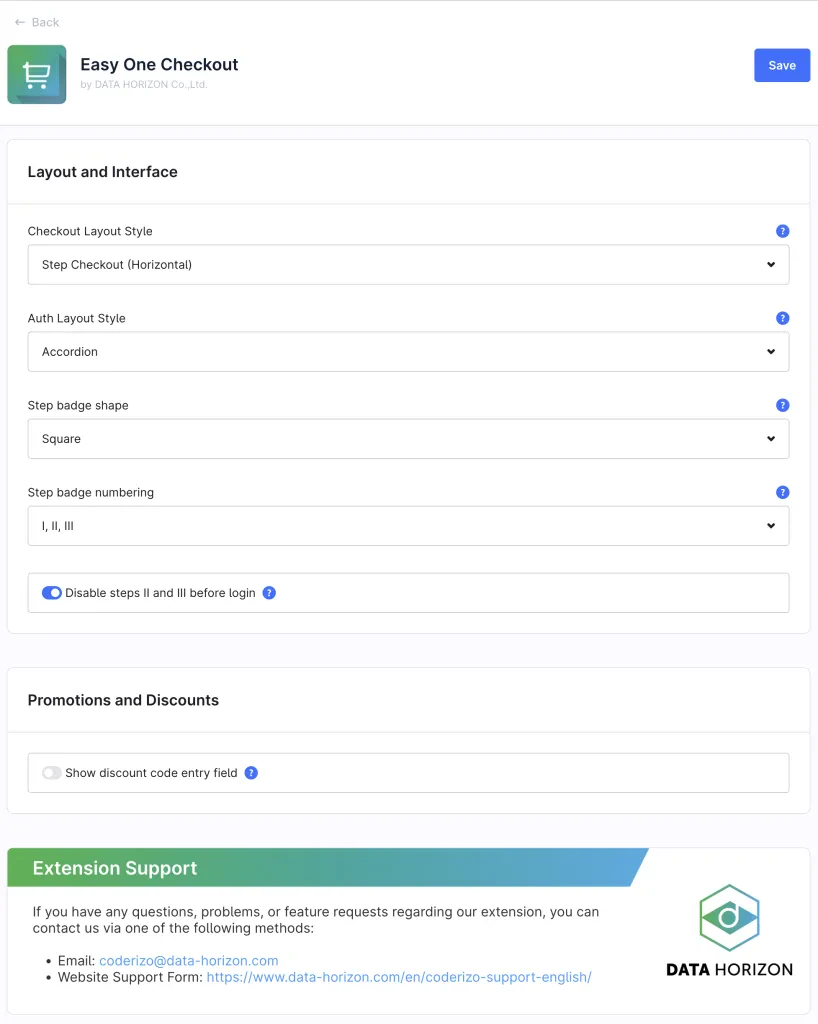Open the coderizo support email link

coord(188,961)
